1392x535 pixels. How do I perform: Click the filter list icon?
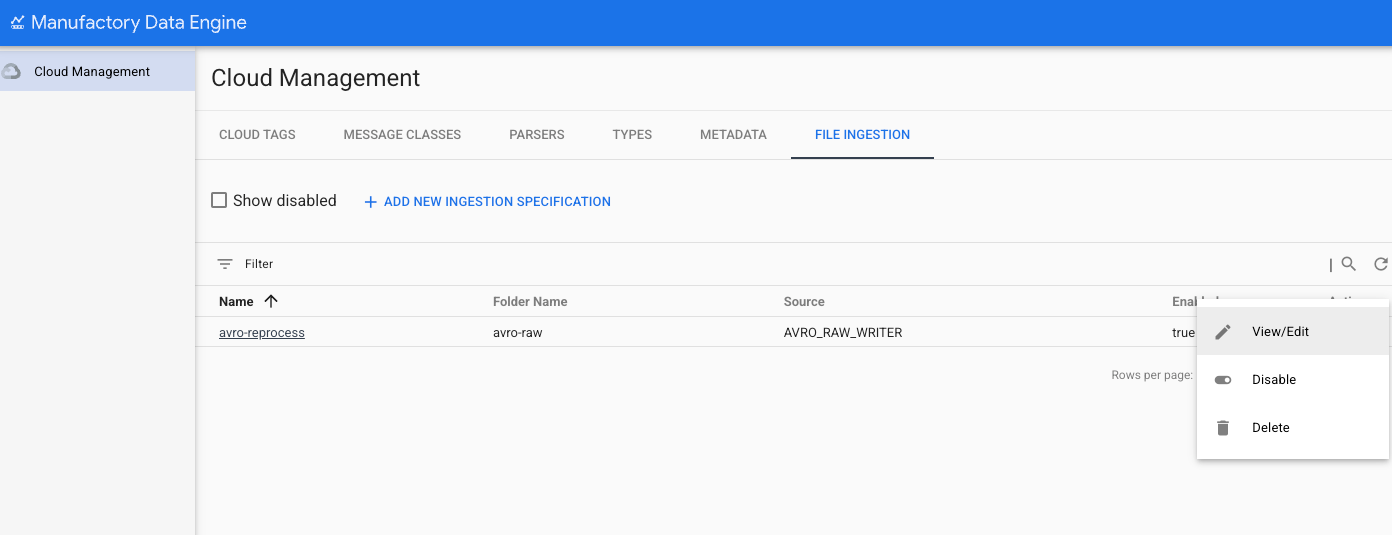(225, 264)
